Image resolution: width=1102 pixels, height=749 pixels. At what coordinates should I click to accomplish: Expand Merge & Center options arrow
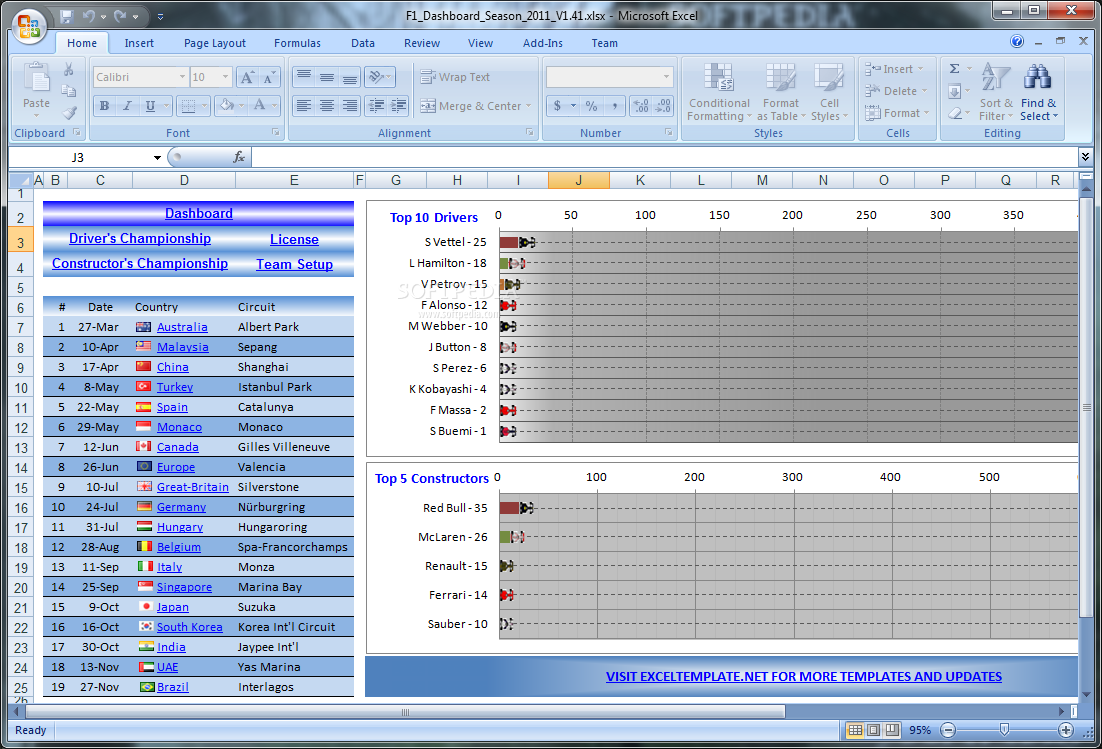(529, 106)
